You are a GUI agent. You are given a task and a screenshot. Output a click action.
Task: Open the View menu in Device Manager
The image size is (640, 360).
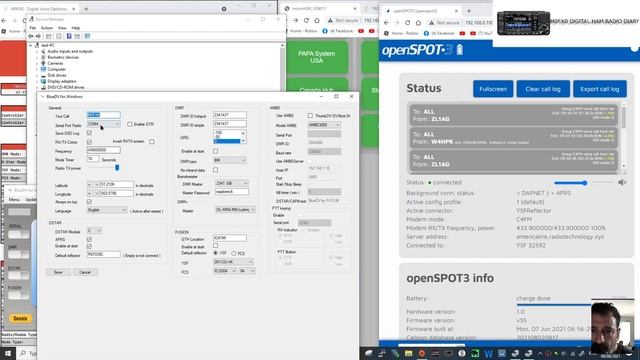[62, 28]
